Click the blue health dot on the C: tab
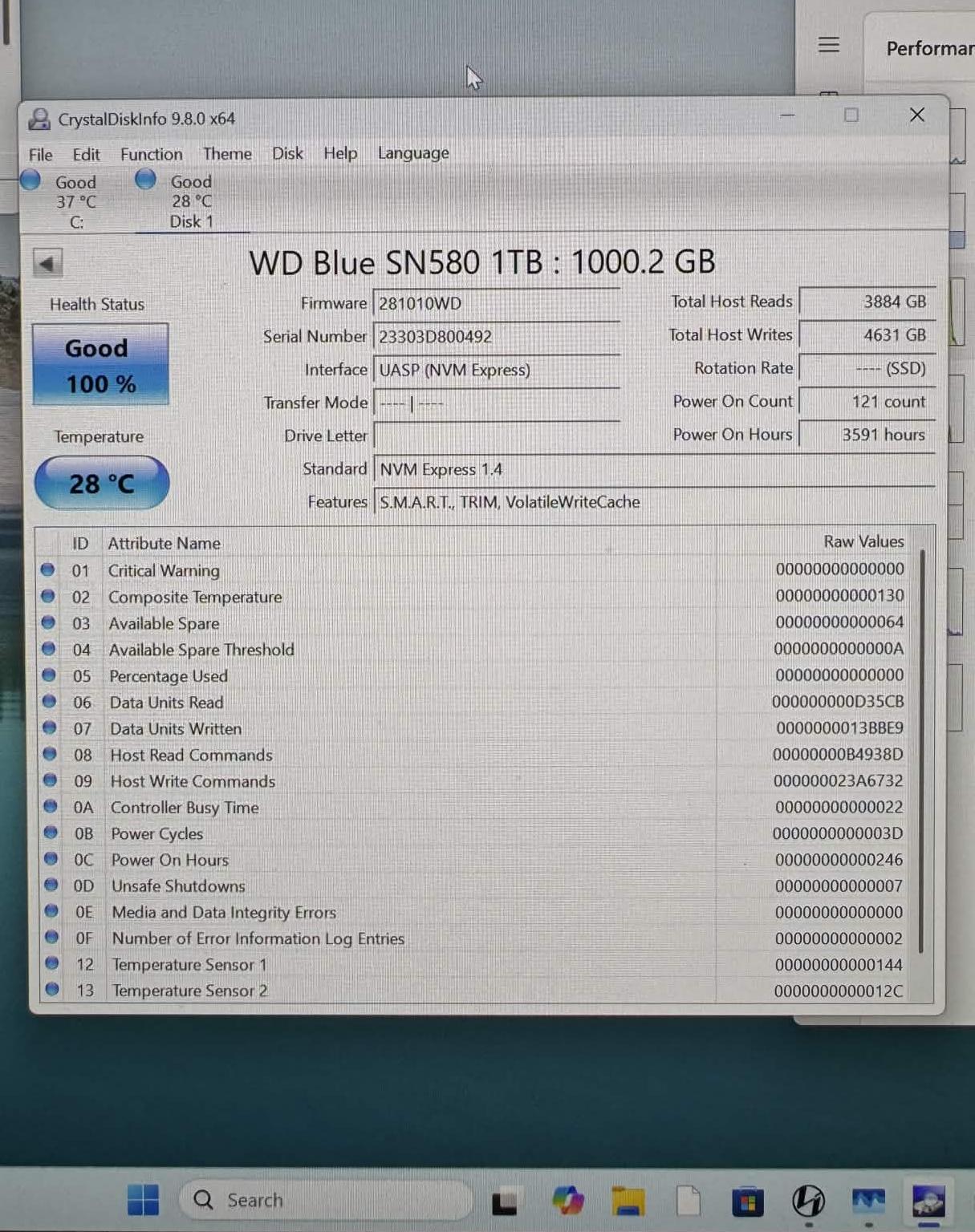The image size is (975, 1232). 30,180
